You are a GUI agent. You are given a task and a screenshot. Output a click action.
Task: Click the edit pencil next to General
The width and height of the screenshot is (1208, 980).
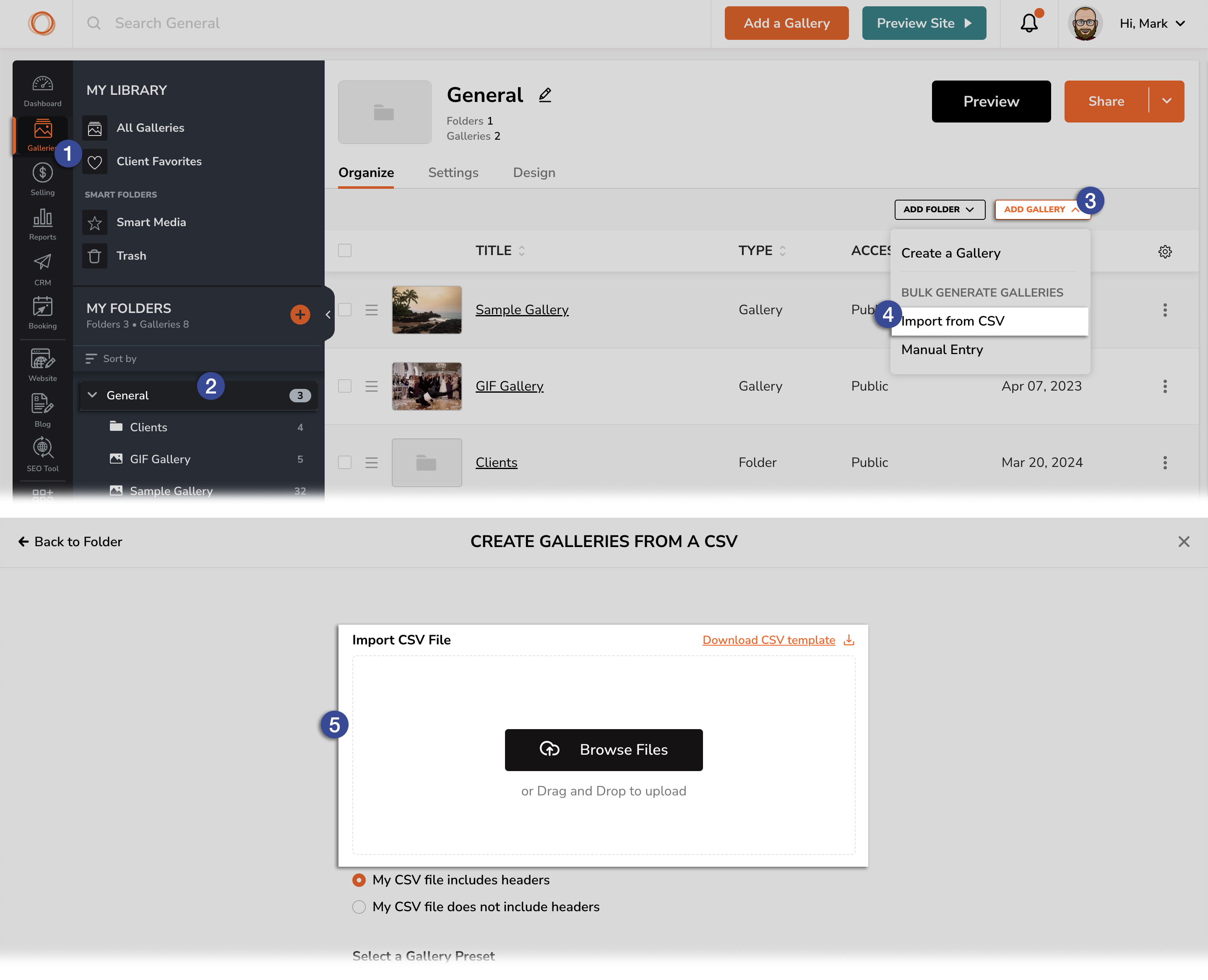(x=545, y=94)
